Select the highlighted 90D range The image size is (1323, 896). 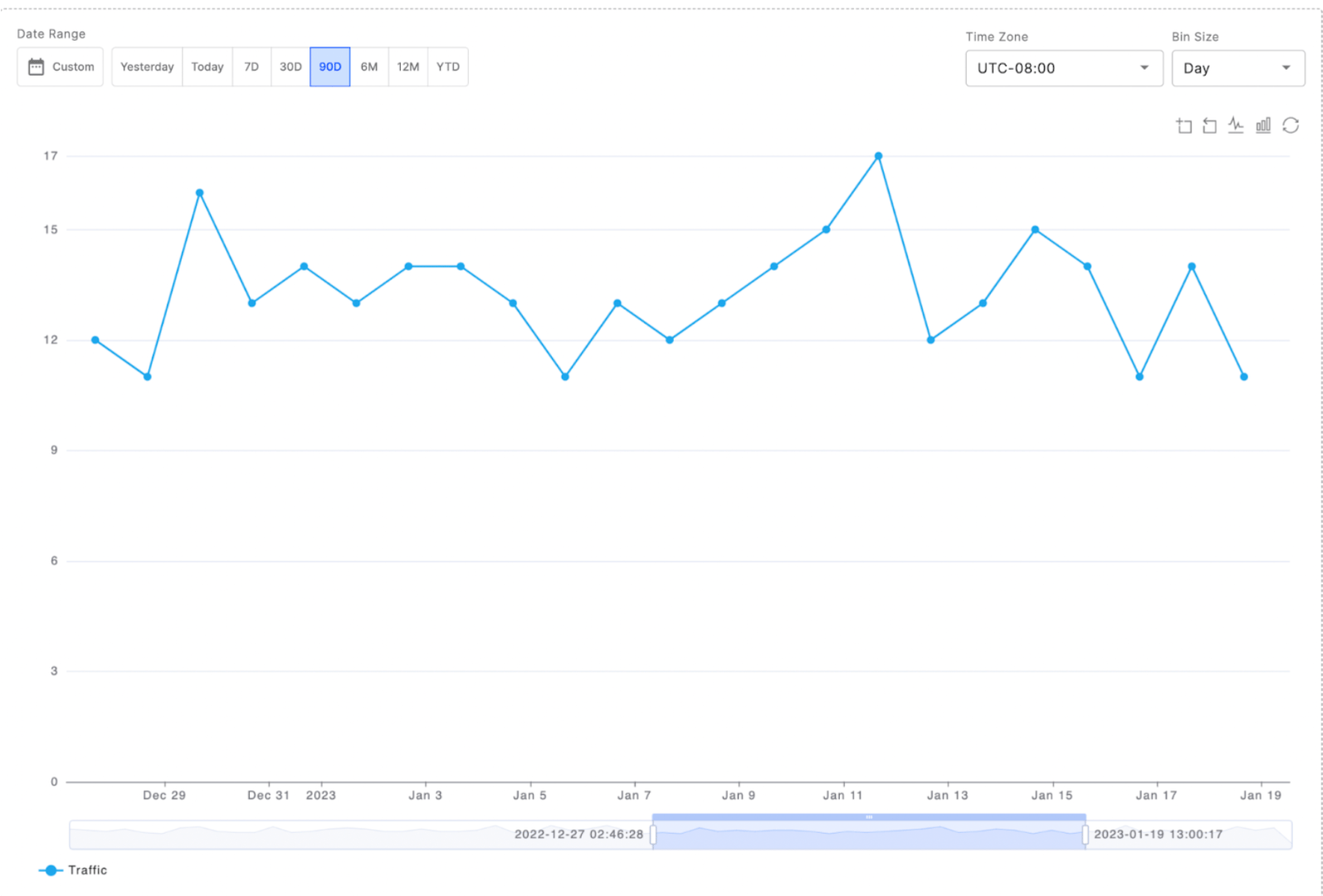coord(330,67)
